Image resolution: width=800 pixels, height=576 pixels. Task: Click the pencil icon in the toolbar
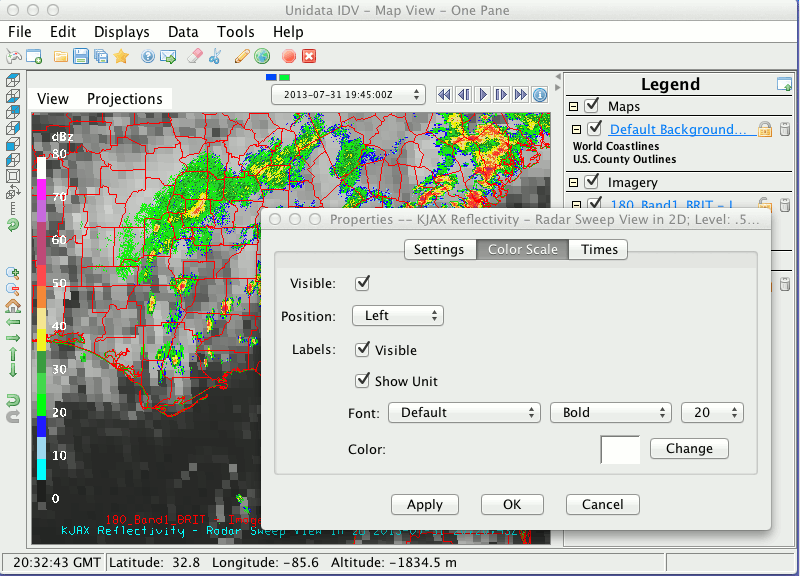tap(241, 57)
